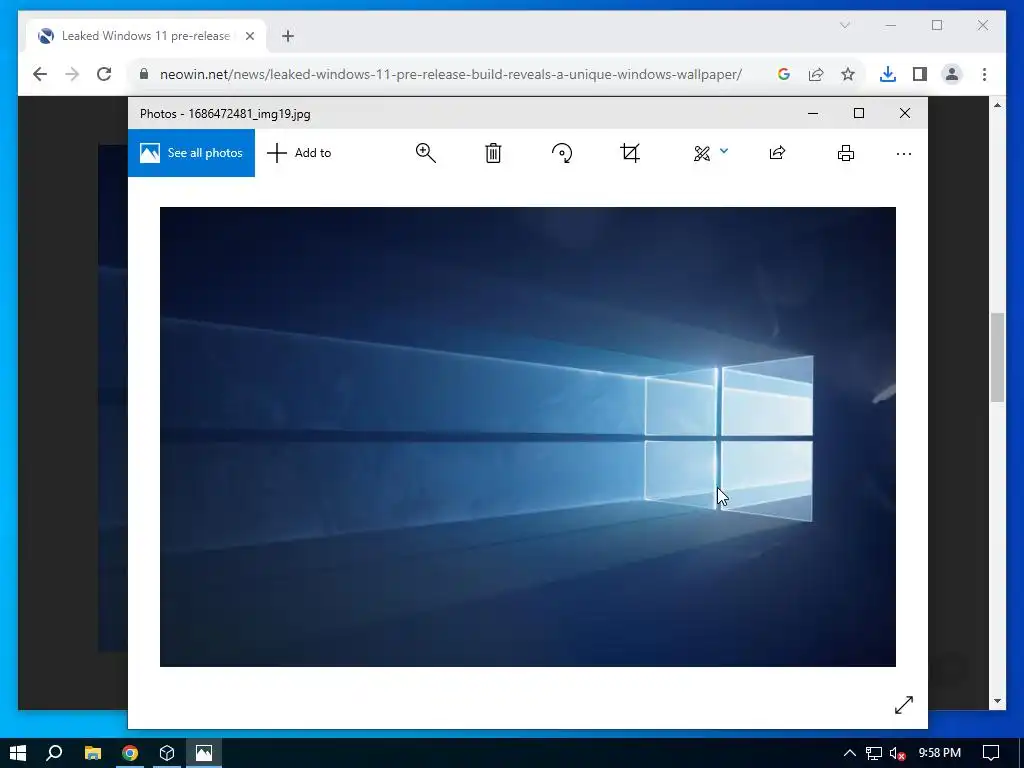Open the See more ellipsis menu in Photos
Viewport: 1024px width, 768px height.
pyautogui.click(x=904, y=154)
